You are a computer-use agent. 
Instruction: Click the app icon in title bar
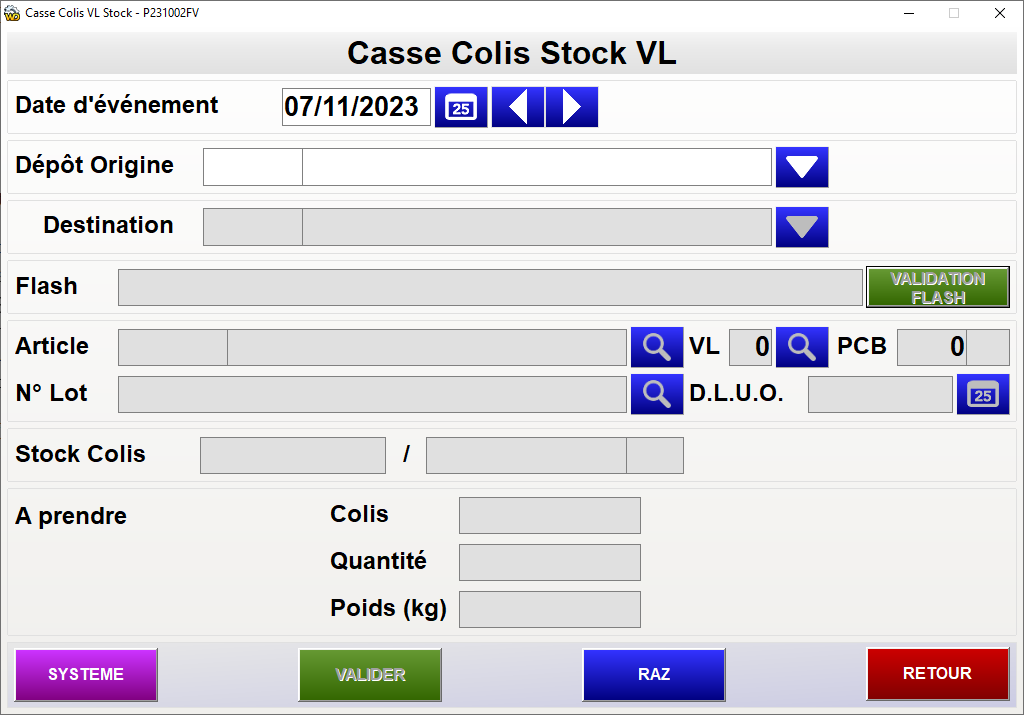13,13
